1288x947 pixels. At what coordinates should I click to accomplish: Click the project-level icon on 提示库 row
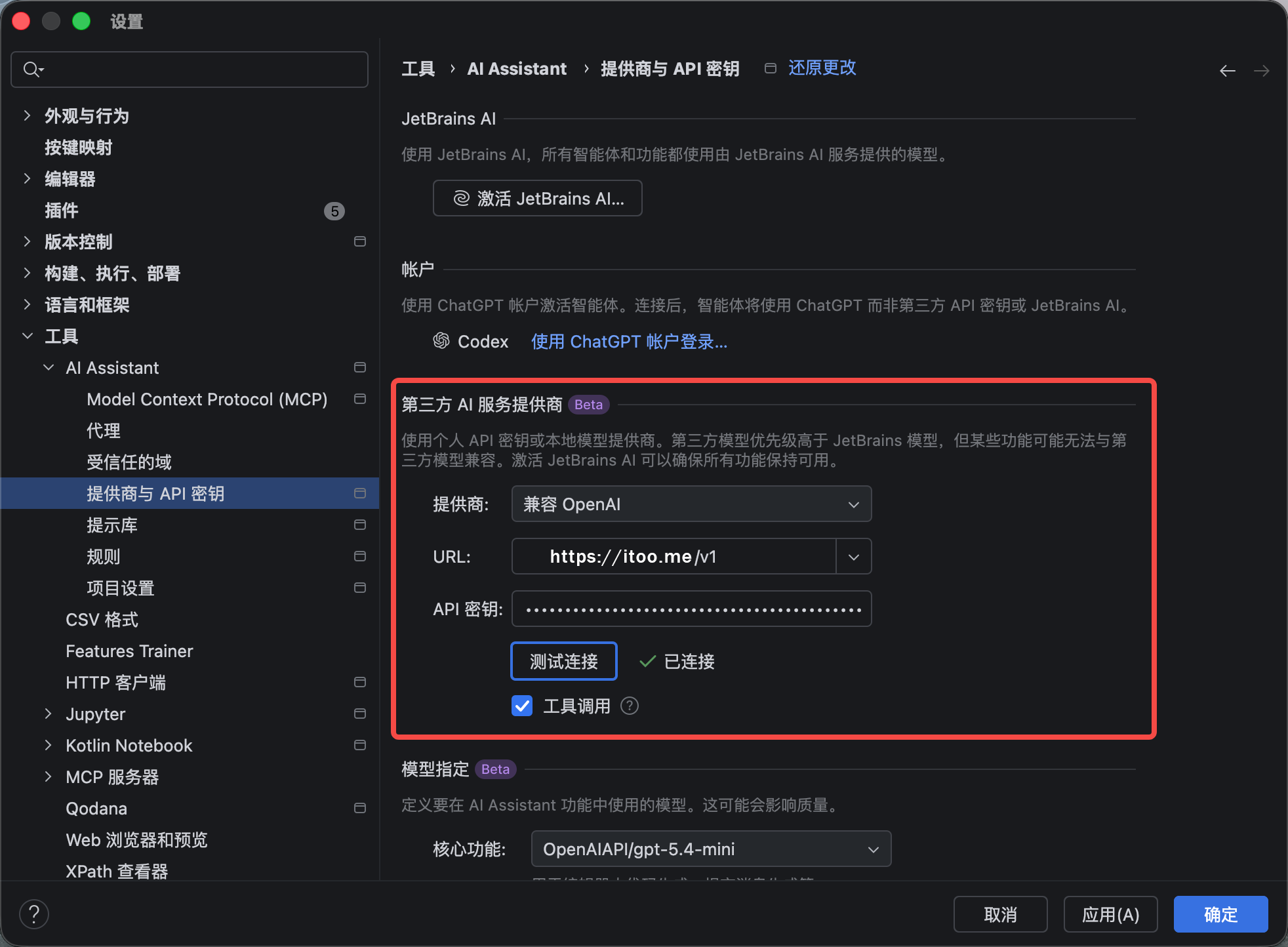tap(360, 525)
